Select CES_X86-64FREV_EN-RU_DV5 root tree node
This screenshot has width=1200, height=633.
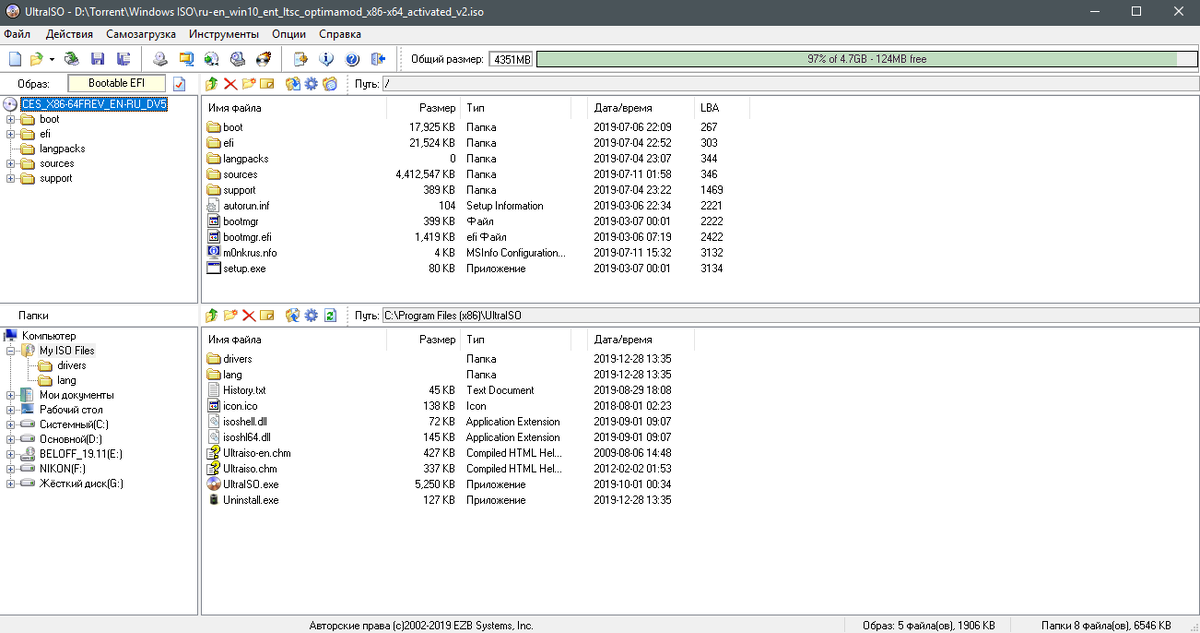(93, 104)
